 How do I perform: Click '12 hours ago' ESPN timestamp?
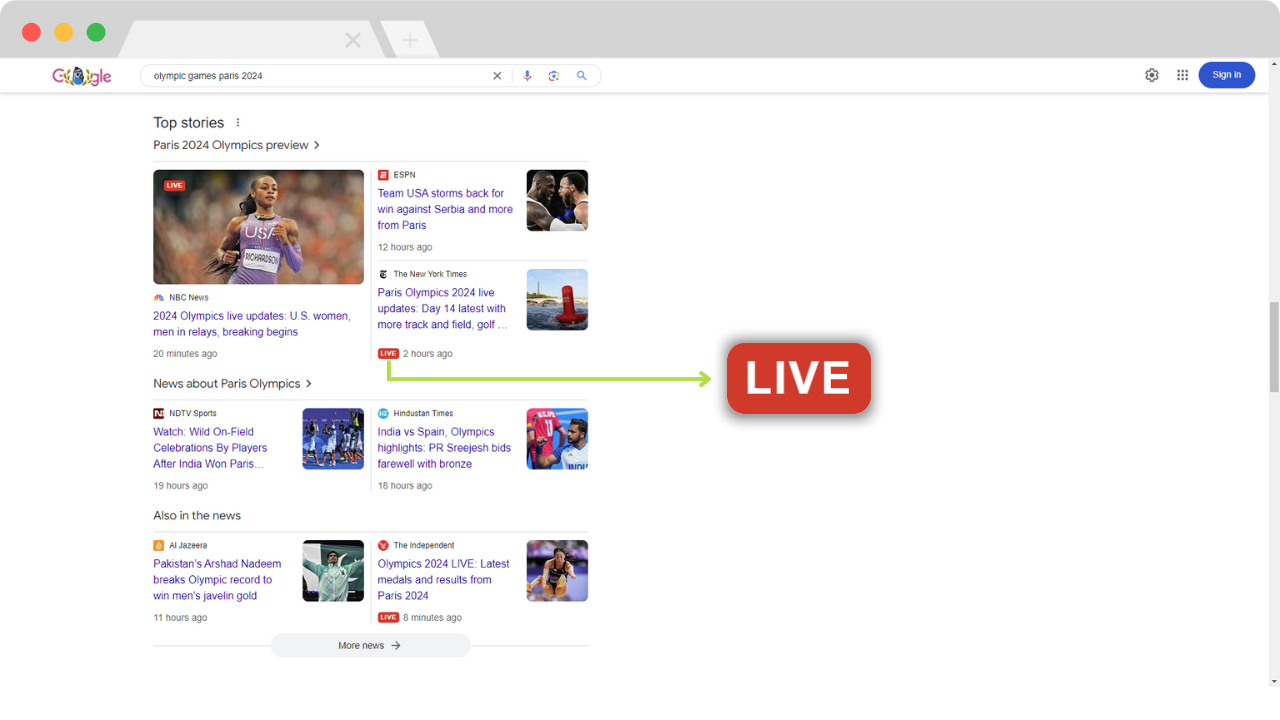coord(405,247)
